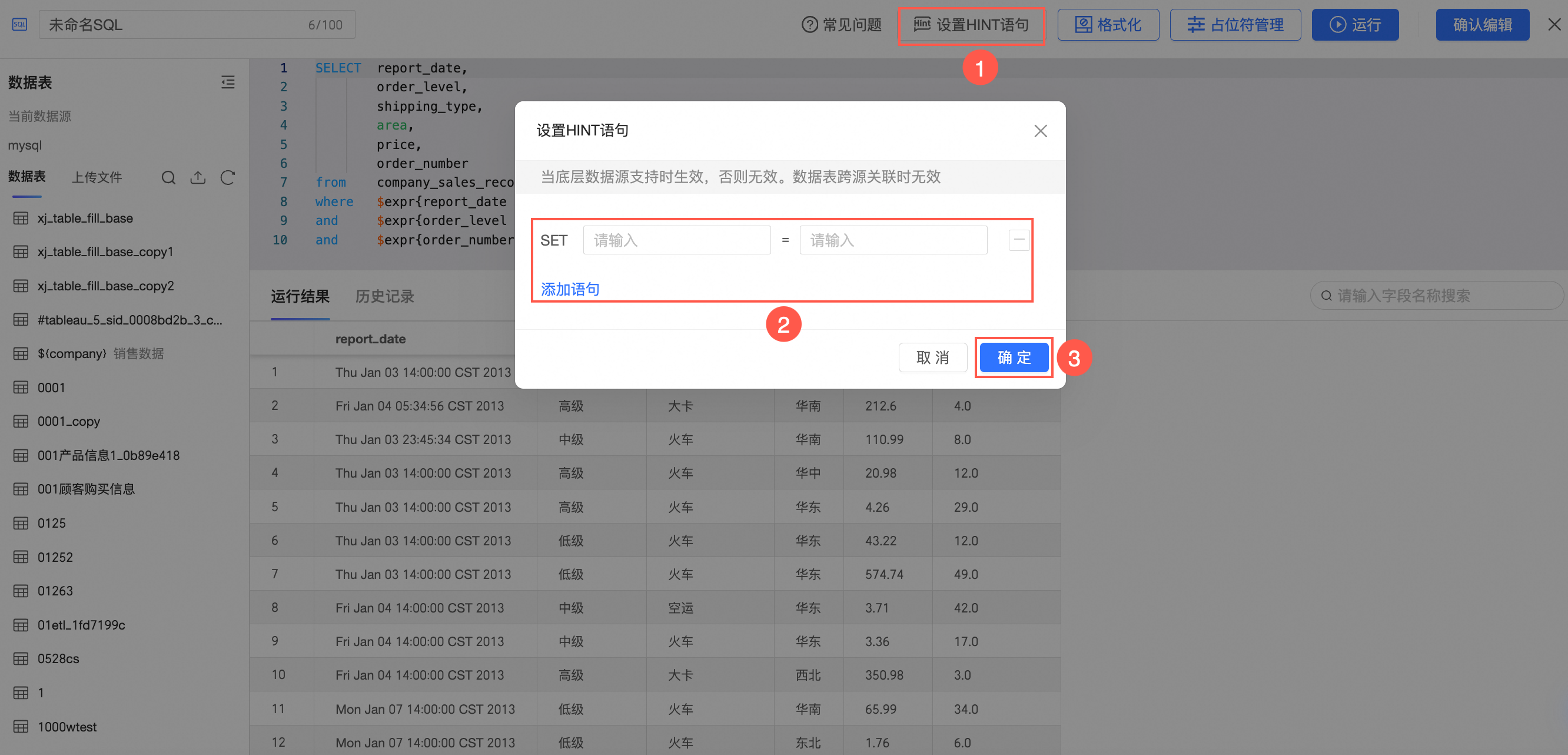Switch to the history records tab

coord(384,296)
